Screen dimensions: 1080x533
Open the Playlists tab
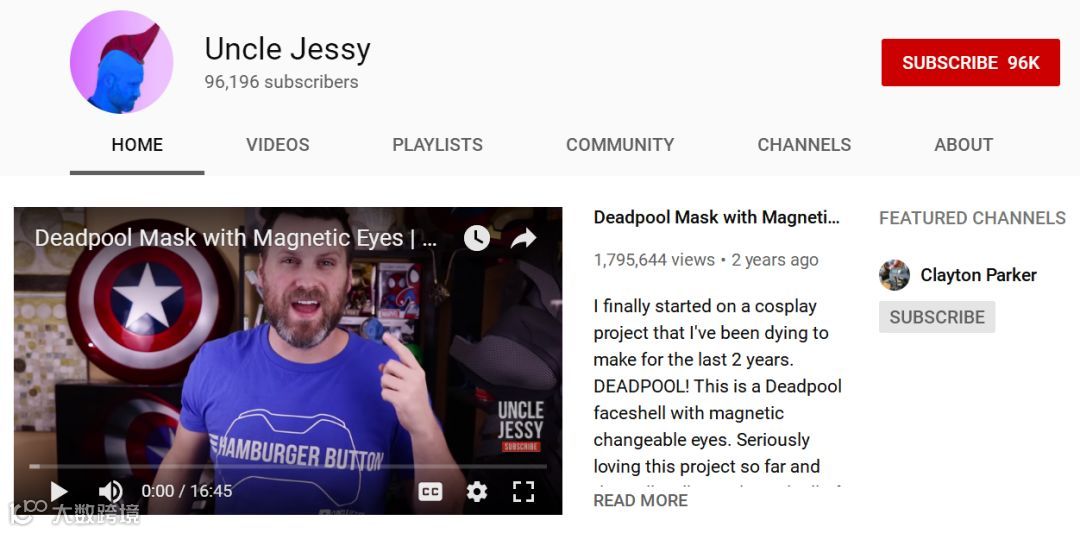437,145
